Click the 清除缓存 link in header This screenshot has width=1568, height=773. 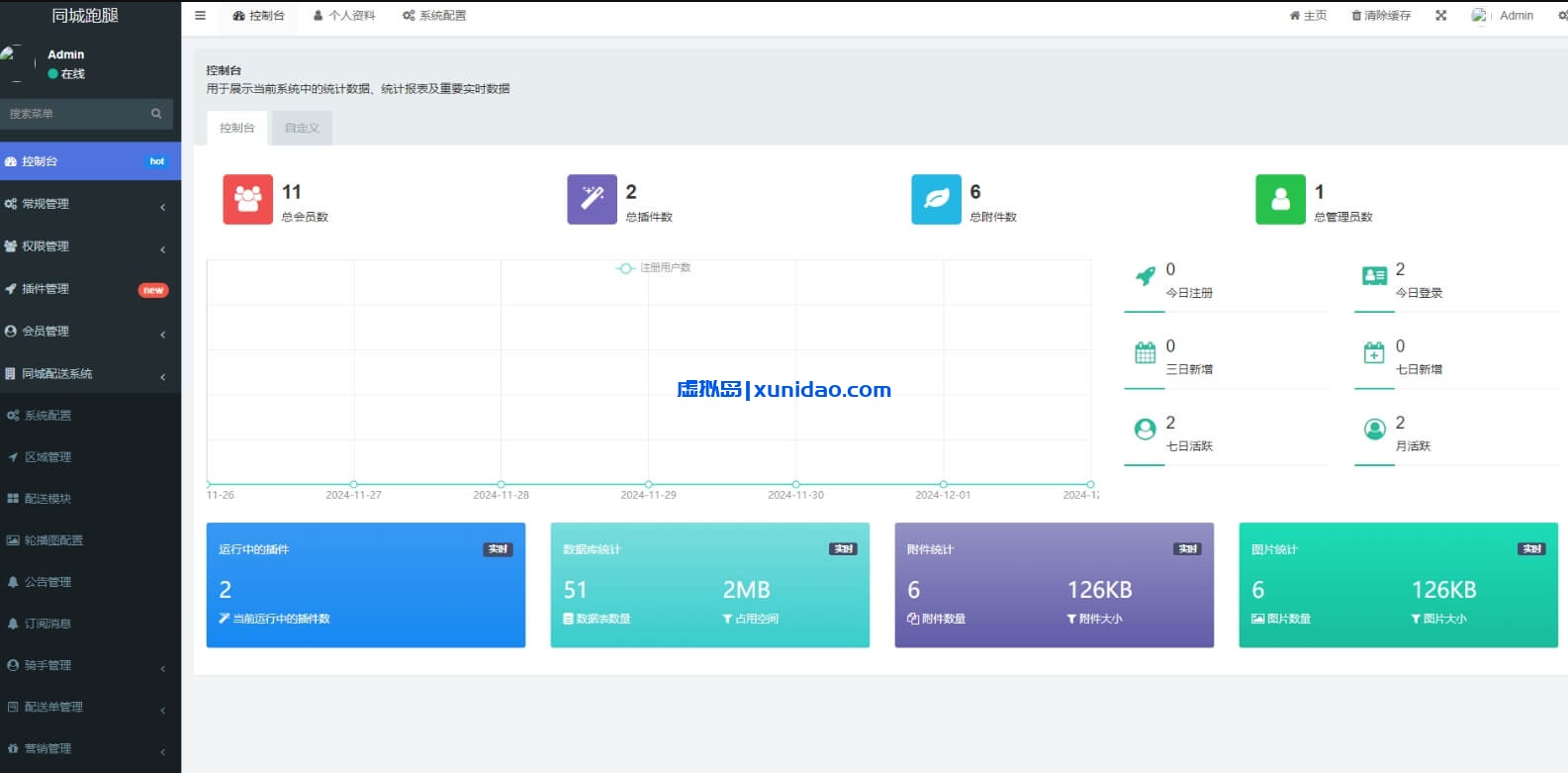[1381, 16]
